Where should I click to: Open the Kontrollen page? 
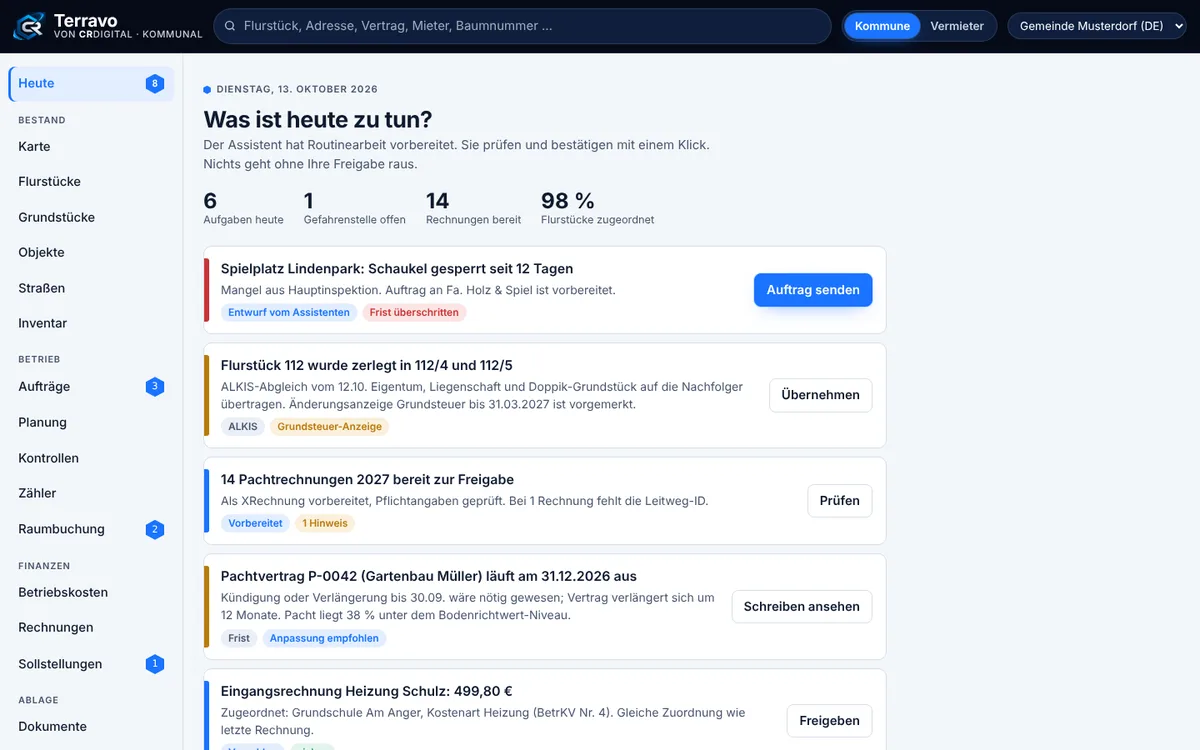click(x=91, y=458)
